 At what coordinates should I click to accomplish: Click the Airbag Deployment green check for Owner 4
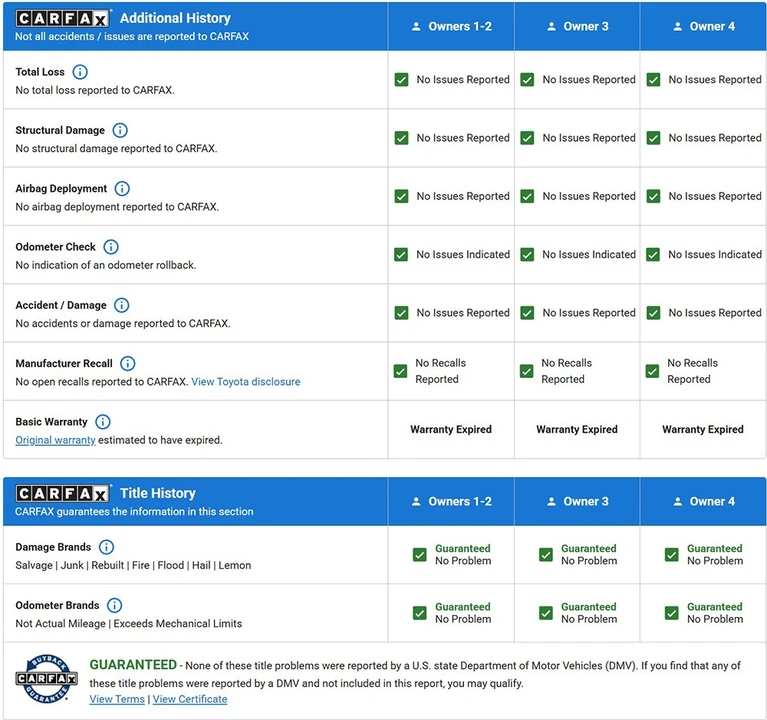(653, 196)
